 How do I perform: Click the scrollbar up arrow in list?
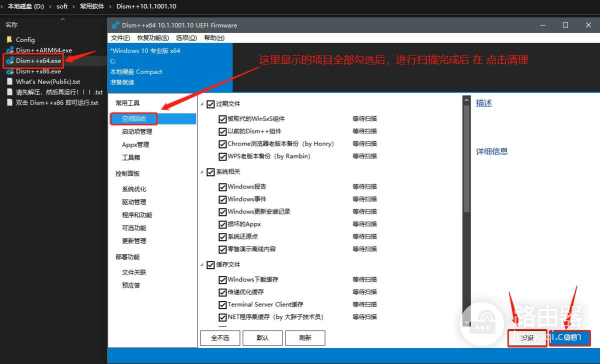(466, 100)
